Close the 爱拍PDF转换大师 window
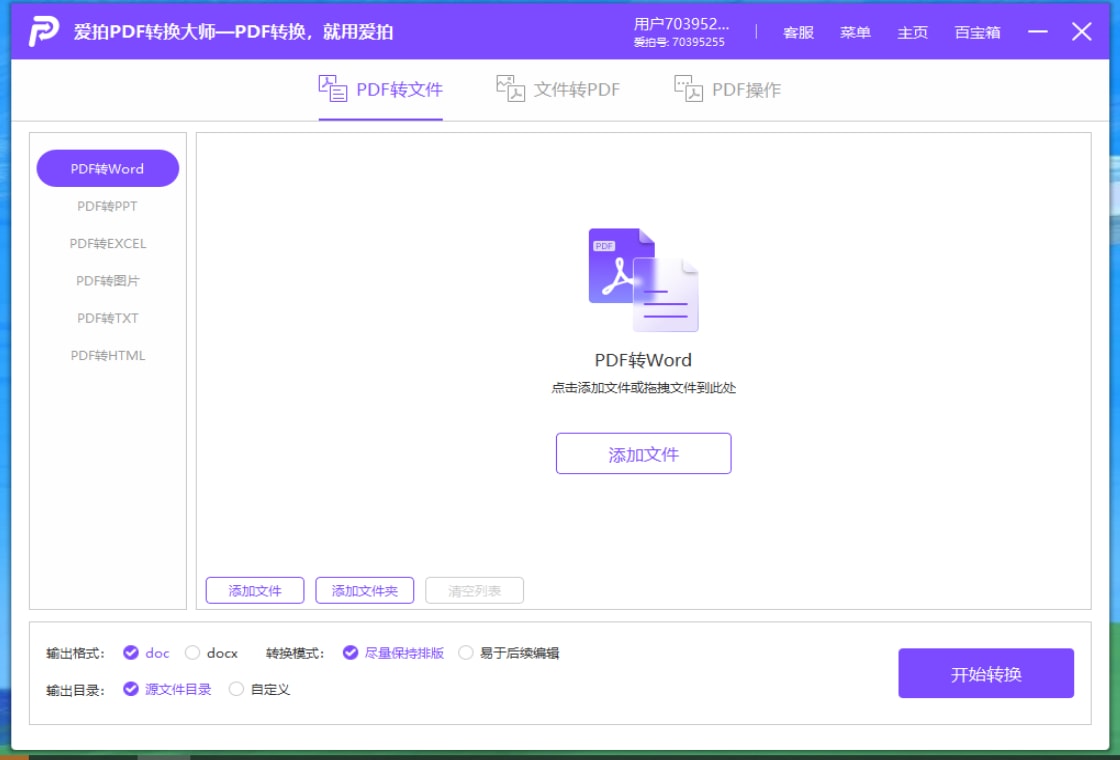1120x760 pixels. (x=1081, y=31)
